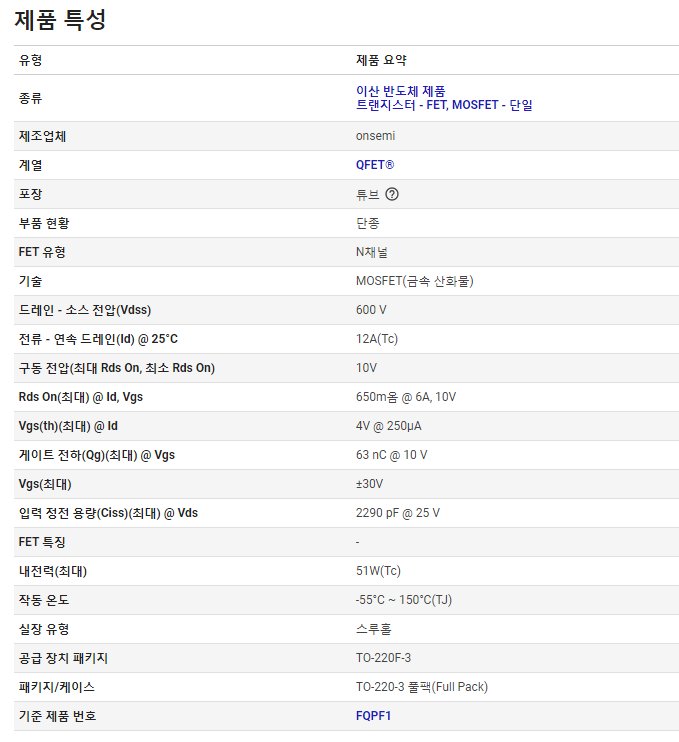Select the Vgs(th)(최대) @ Id label

point(68,426)
